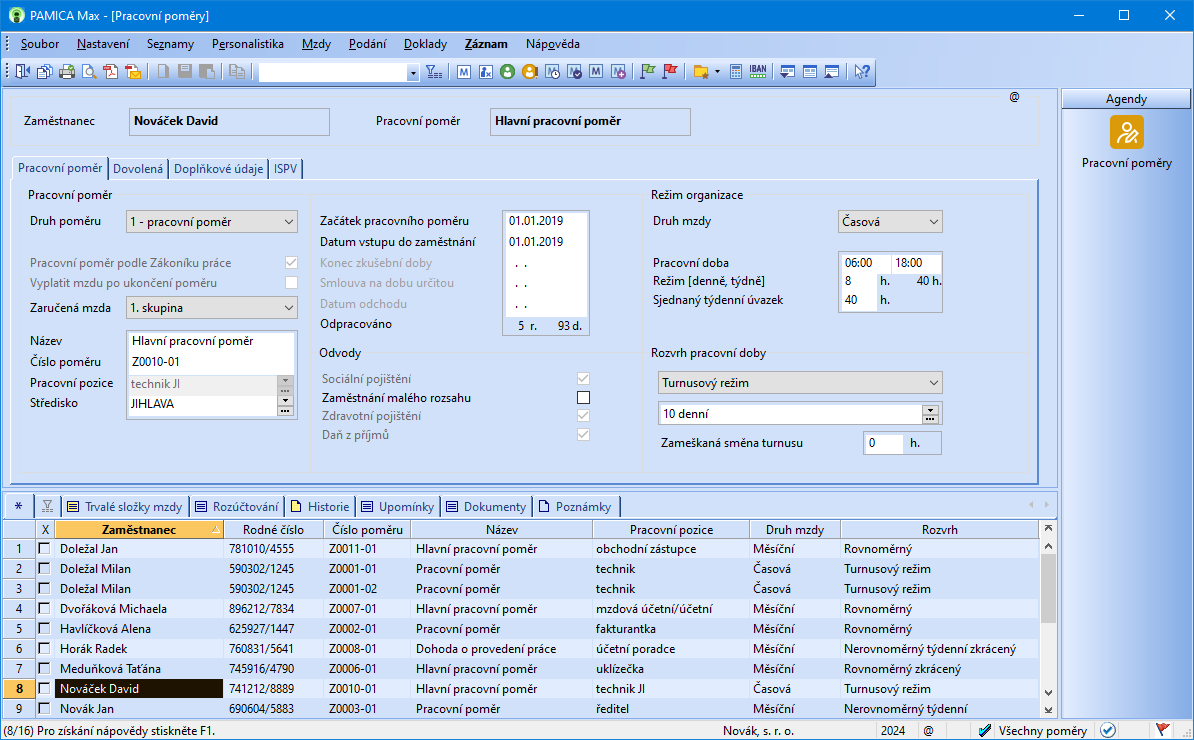Click dropdown arrow beside Středisko JIHLAVA

coord(286,400)
